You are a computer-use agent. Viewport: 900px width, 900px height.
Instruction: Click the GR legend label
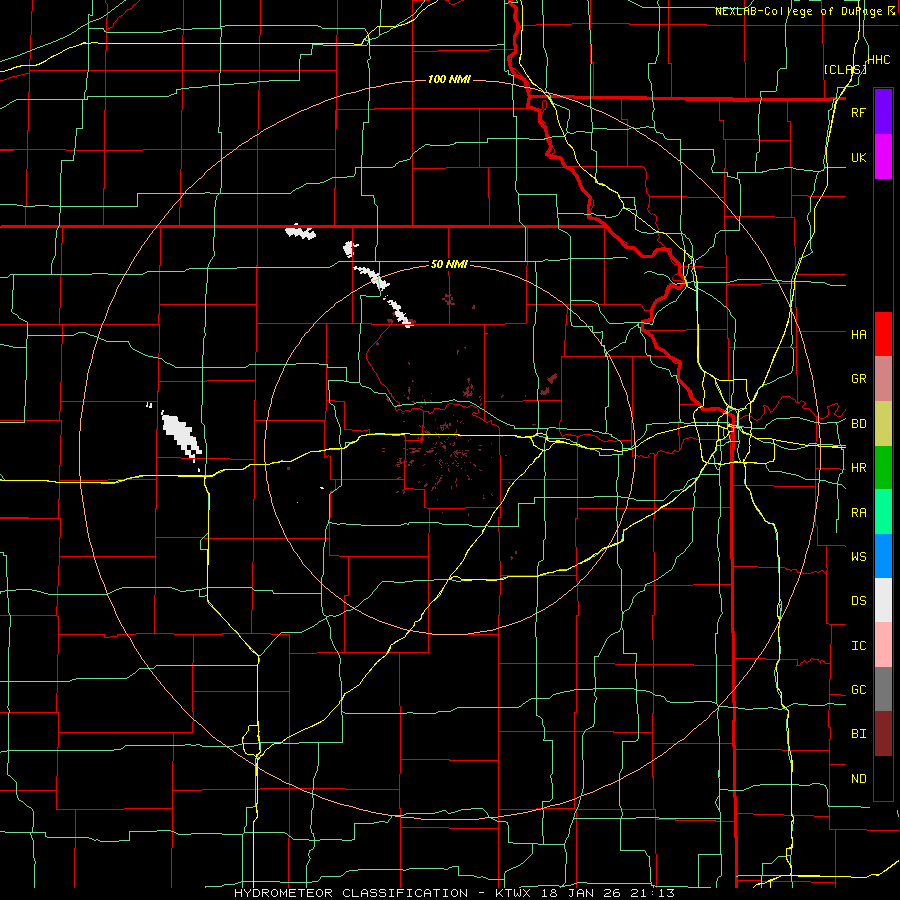coord(858,379)
